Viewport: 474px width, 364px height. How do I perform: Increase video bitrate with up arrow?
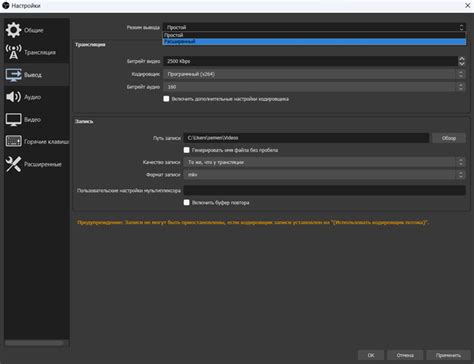coord(462,59)
